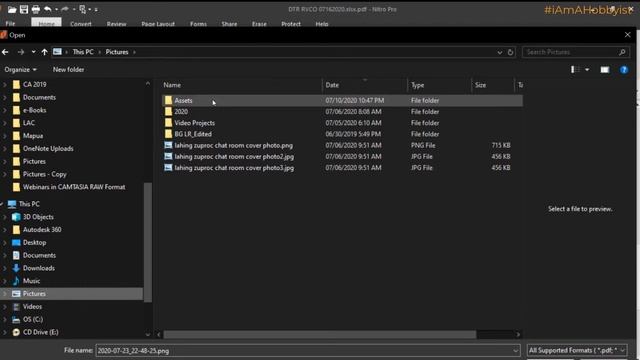Screen dimensions: 640x360
Task: Click the search magnifier icon
Action: pyautogui.click(x=622, y=52)
